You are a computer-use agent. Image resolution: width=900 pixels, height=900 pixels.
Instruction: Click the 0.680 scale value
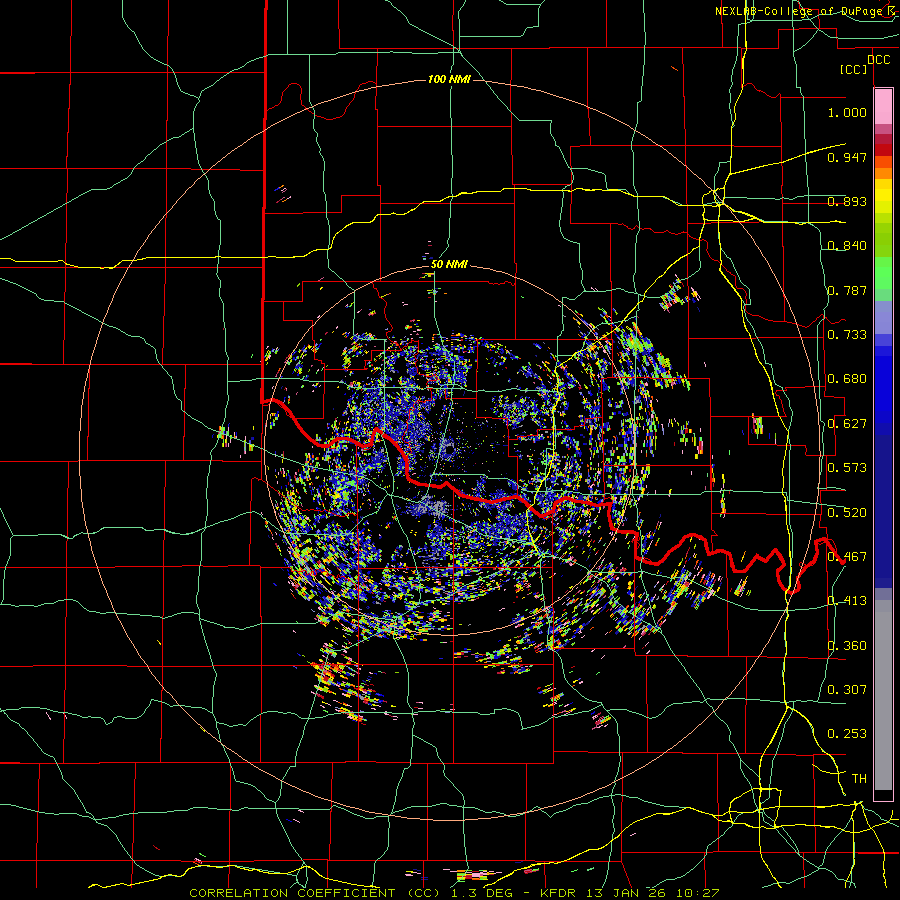point(847,379)
